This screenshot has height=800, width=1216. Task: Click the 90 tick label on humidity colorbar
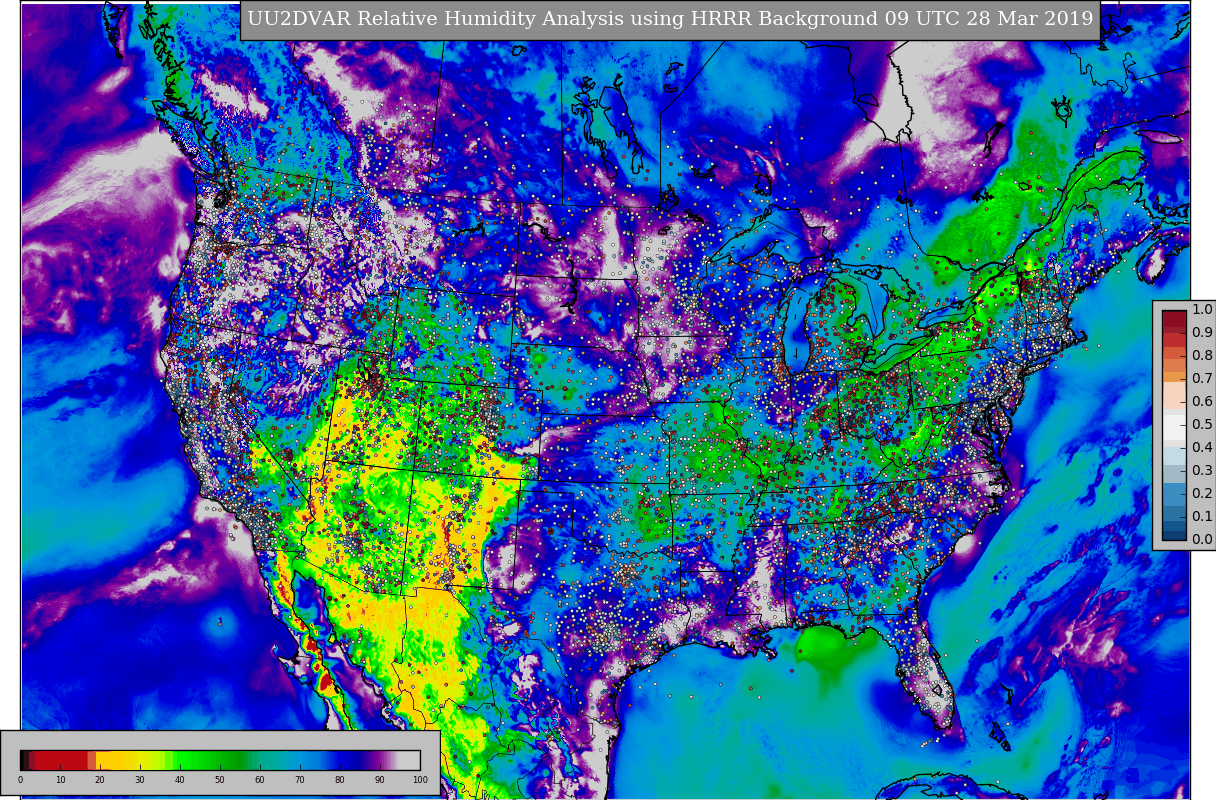380,780
